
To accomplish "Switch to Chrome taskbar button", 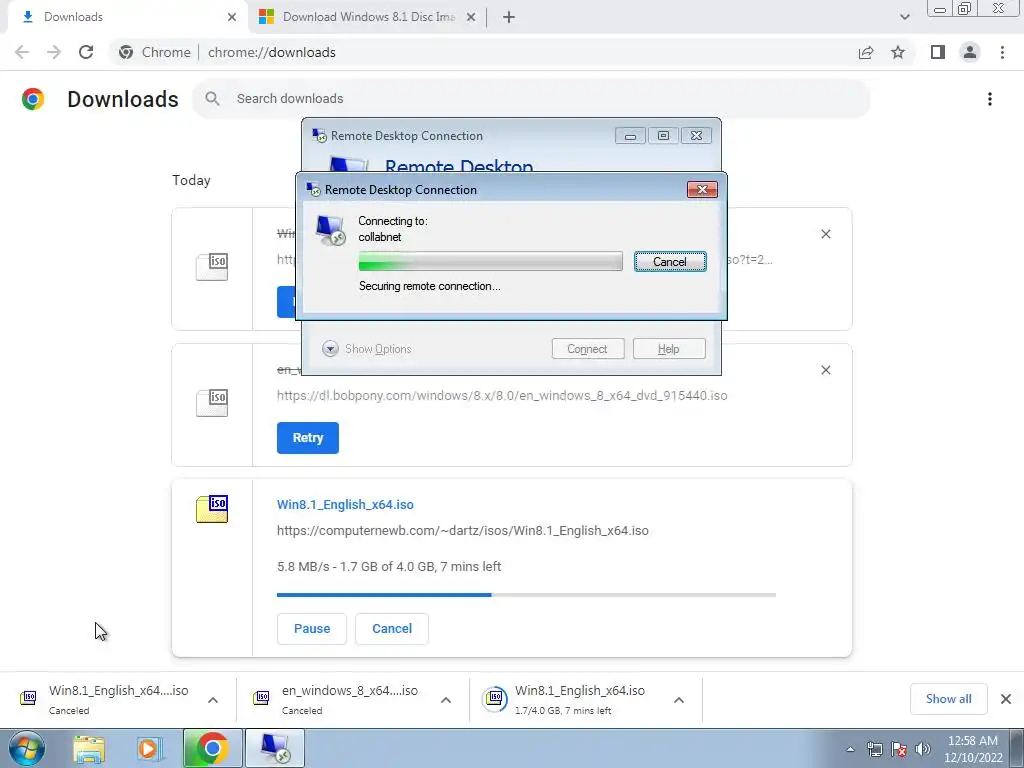I will [212, 748].
